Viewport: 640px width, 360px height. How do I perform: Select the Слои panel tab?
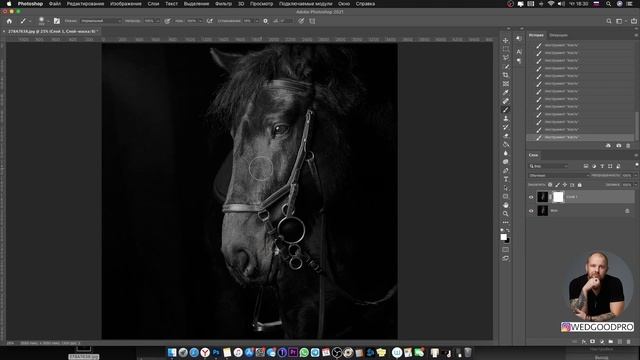coord(533,155)
